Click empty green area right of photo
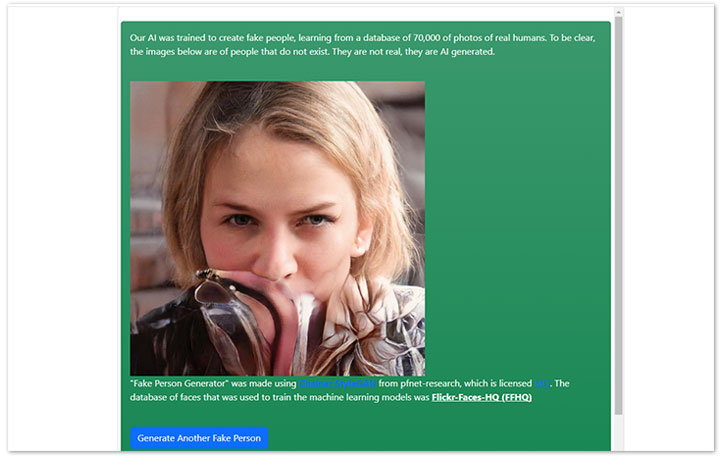 [517, 228]
